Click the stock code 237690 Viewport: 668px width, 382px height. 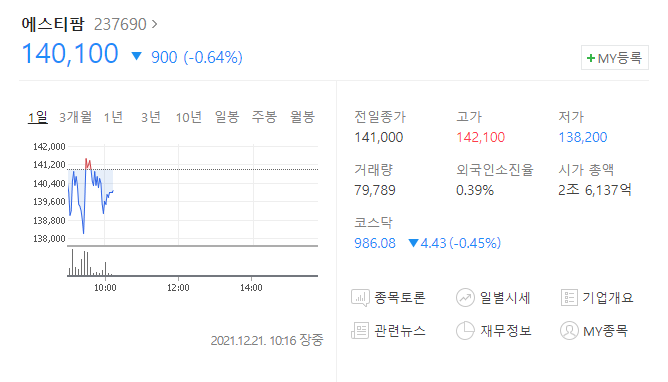(120, 24)
